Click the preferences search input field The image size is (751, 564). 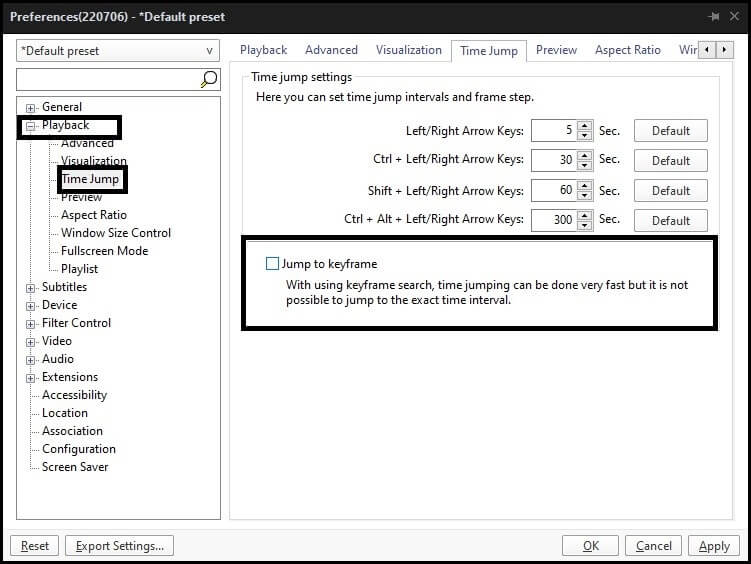108,79
